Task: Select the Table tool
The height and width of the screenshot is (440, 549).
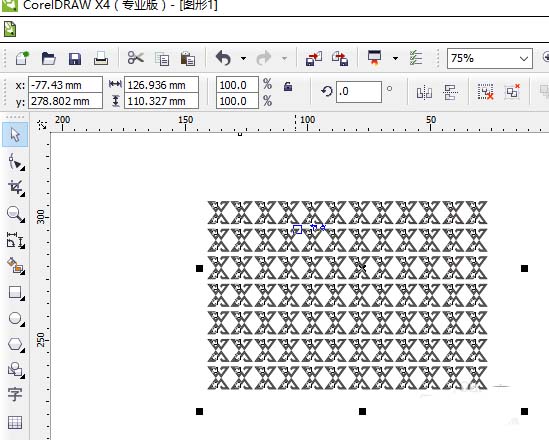Action: [x=15, y=422]
